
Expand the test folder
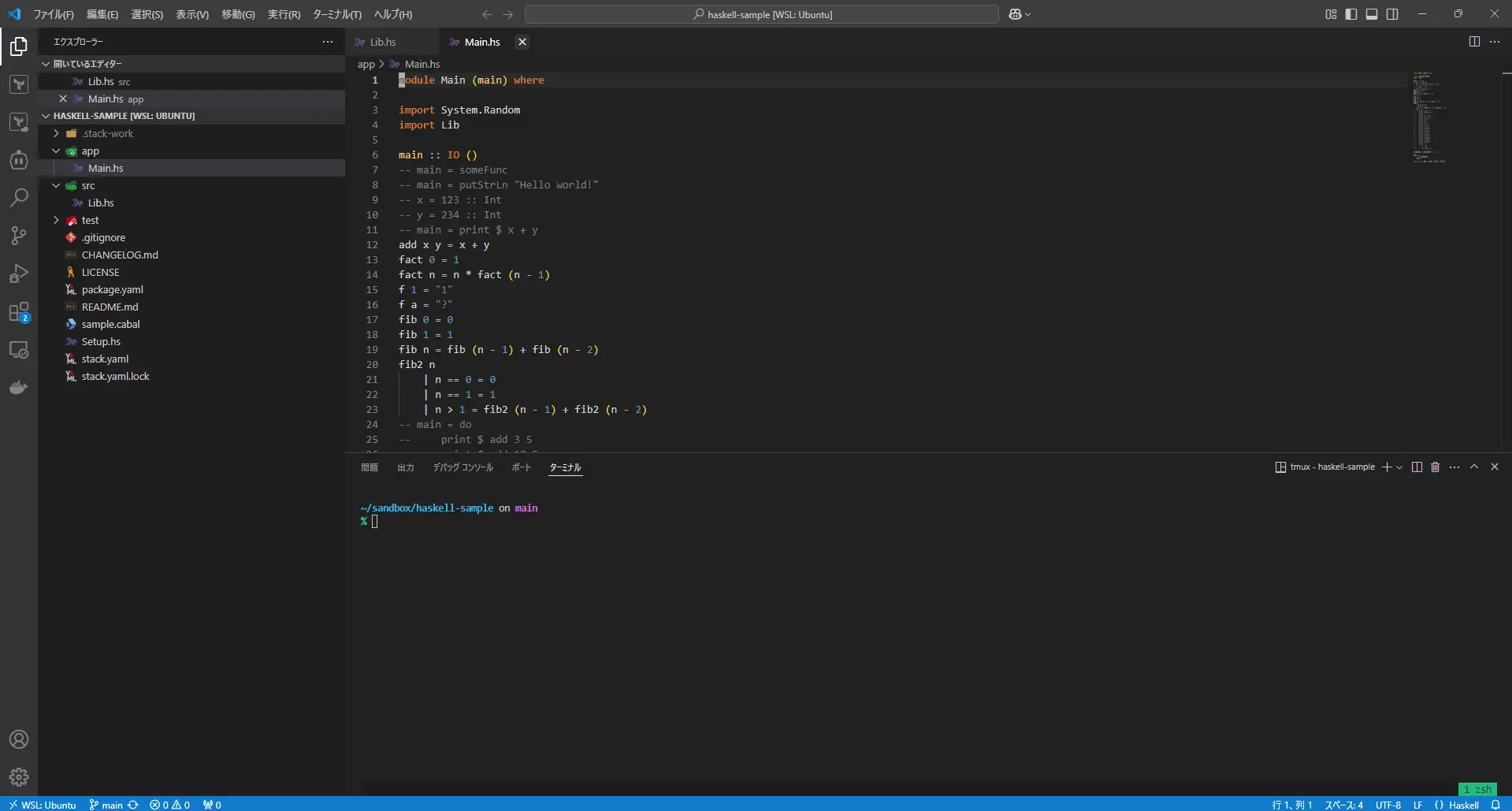pos(90,221)
